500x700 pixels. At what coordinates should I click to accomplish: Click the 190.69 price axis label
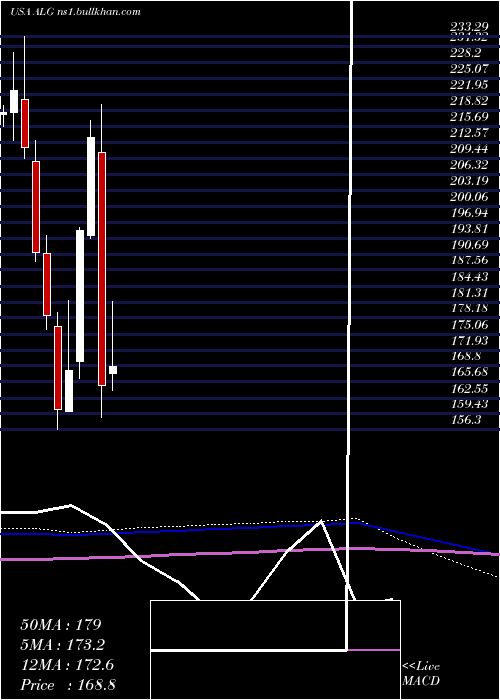pyautogui.click(x=469, y=245)
